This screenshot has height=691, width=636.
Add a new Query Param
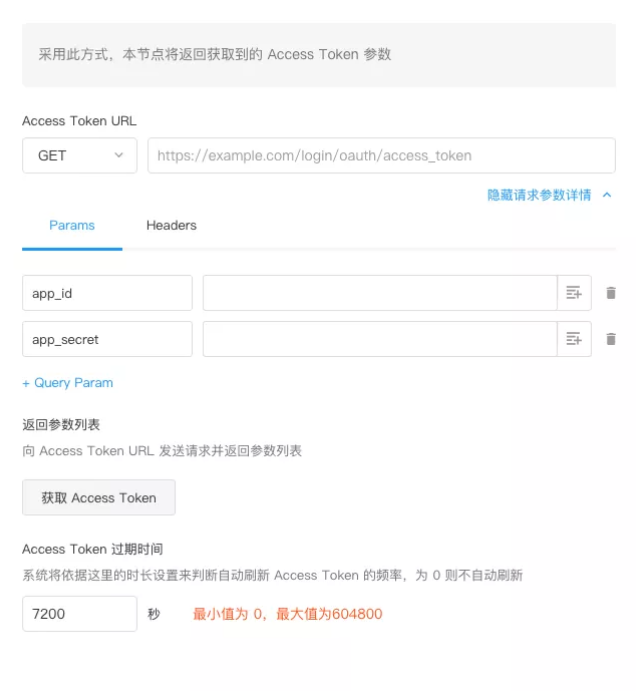point(68,382)
